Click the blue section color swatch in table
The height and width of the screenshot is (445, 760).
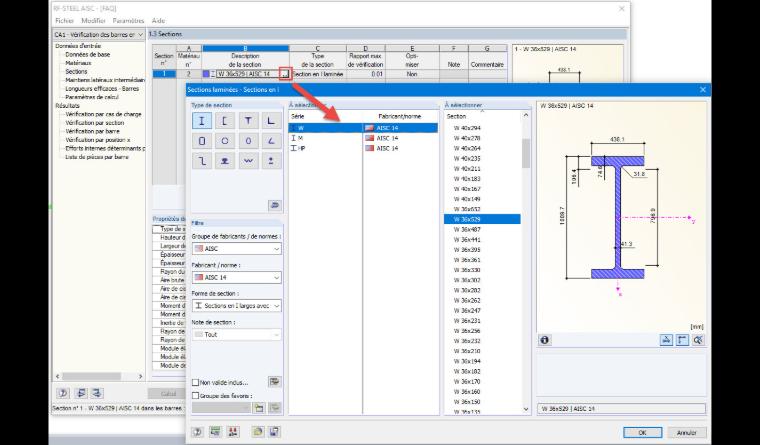206,74
